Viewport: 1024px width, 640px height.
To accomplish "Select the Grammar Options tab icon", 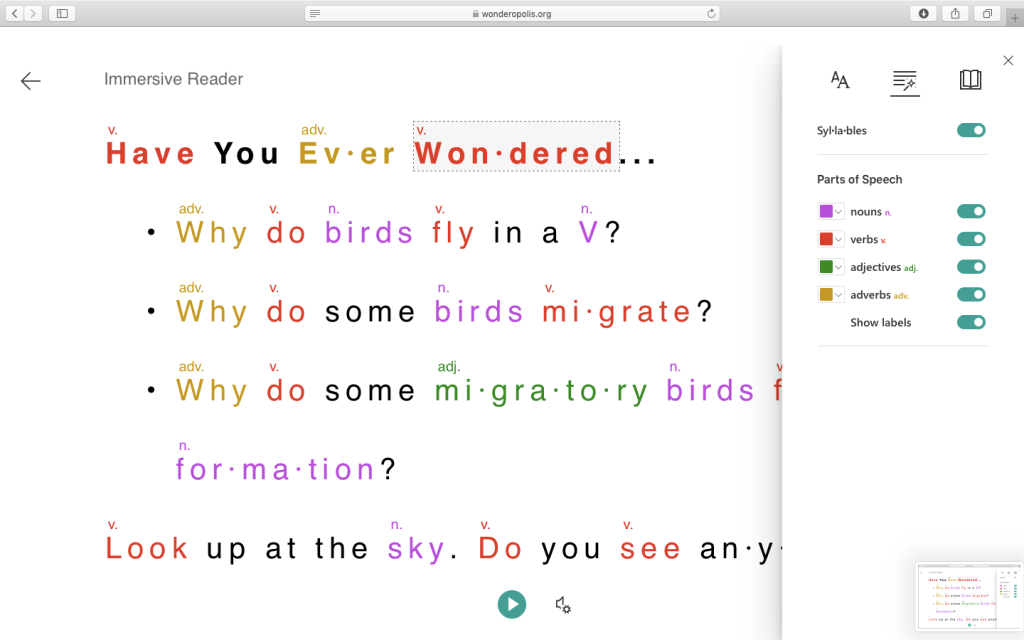I will [905, 81].
